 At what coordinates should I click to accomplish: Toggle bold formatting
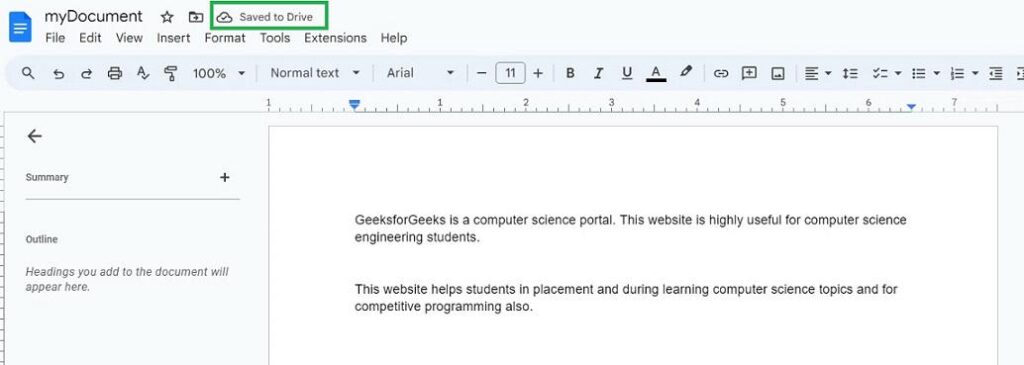coord(570,73)
